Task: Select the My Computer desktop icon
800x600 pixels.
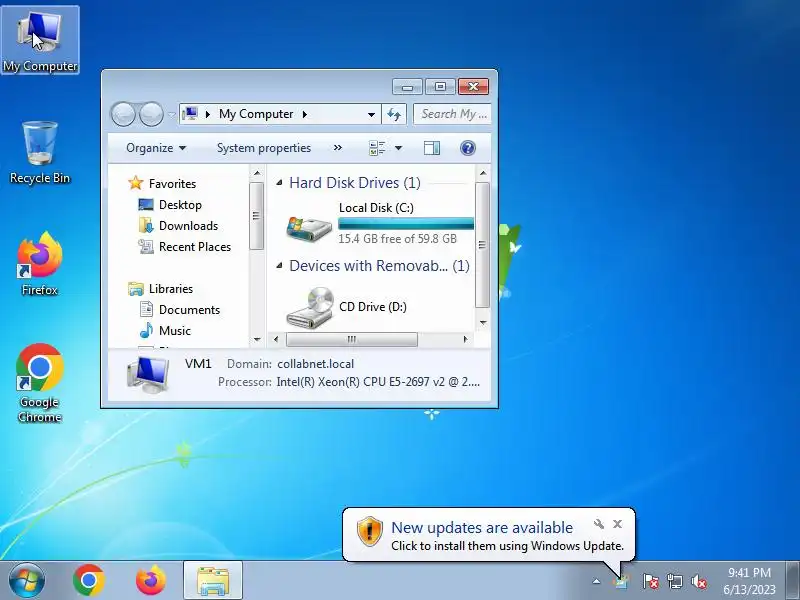Action: (x=40, y=40)
